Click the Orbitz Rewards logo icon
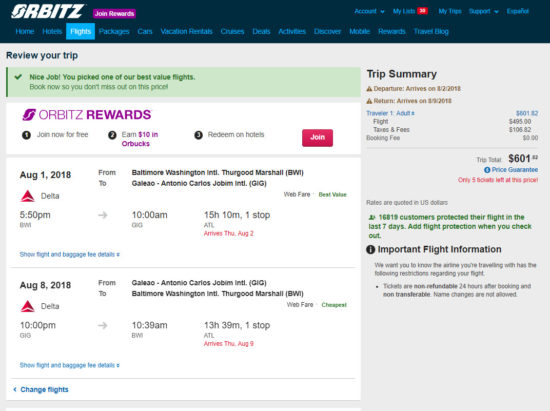The width and height of the screenshot is (550, 411). [x=29, y=115]
